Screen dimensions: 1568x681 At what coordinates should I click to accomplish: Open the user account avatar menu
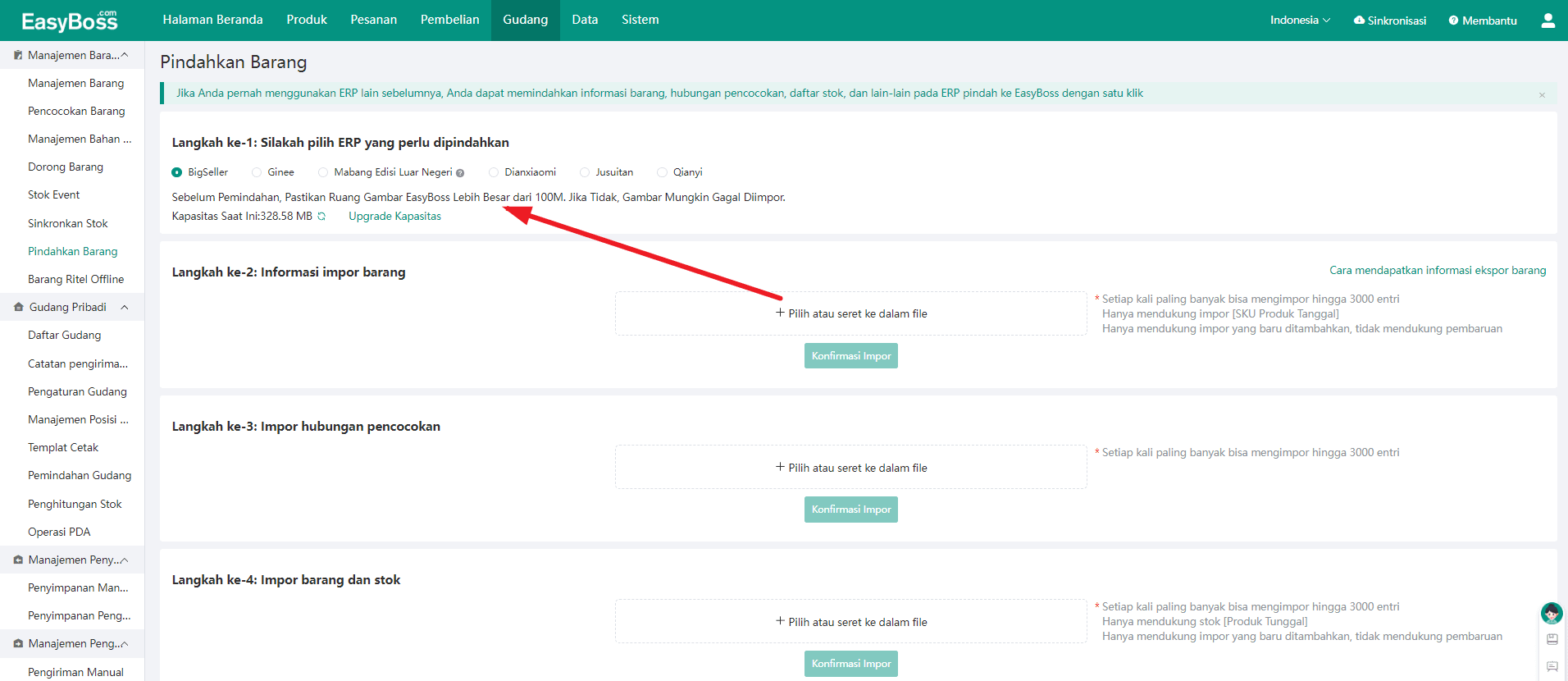[x=1547, y=21]
